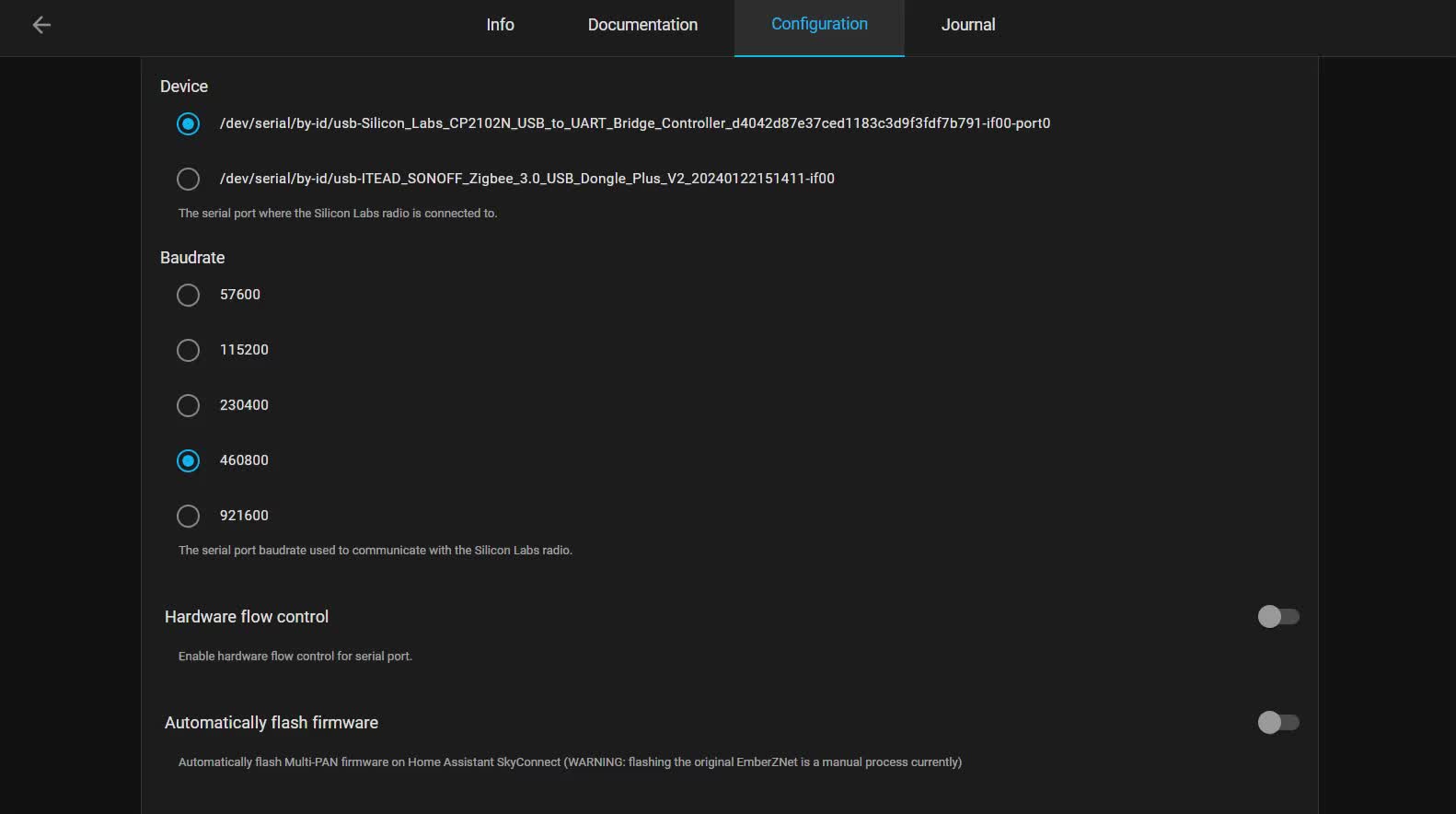Click the SONOFF Zigbee dongle path text
Screen dimensions: 1456x814
click(x=526, y=179)
